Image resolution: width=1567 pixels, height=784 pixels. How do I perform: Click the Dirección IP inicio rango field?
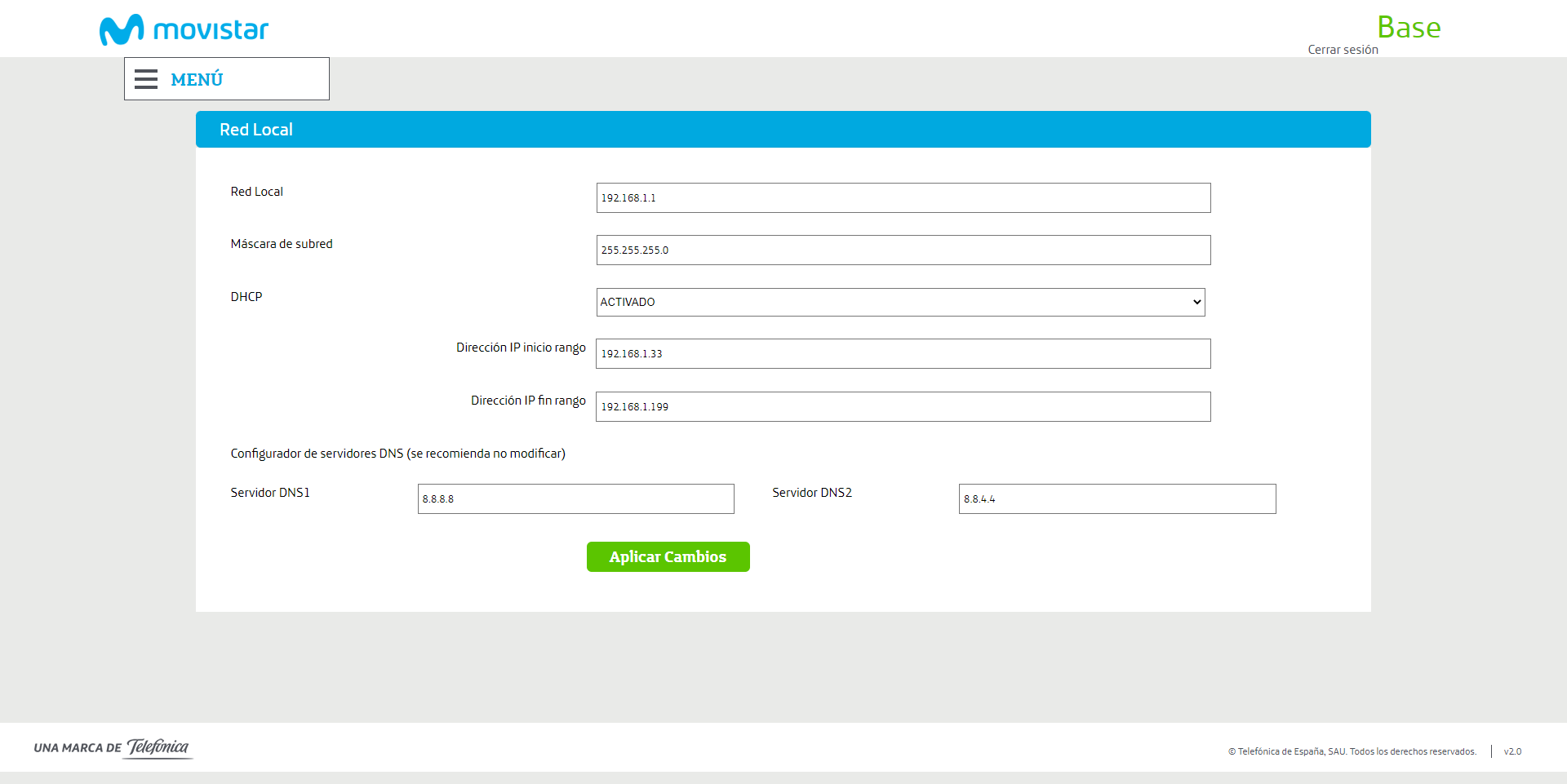point(903,354)
